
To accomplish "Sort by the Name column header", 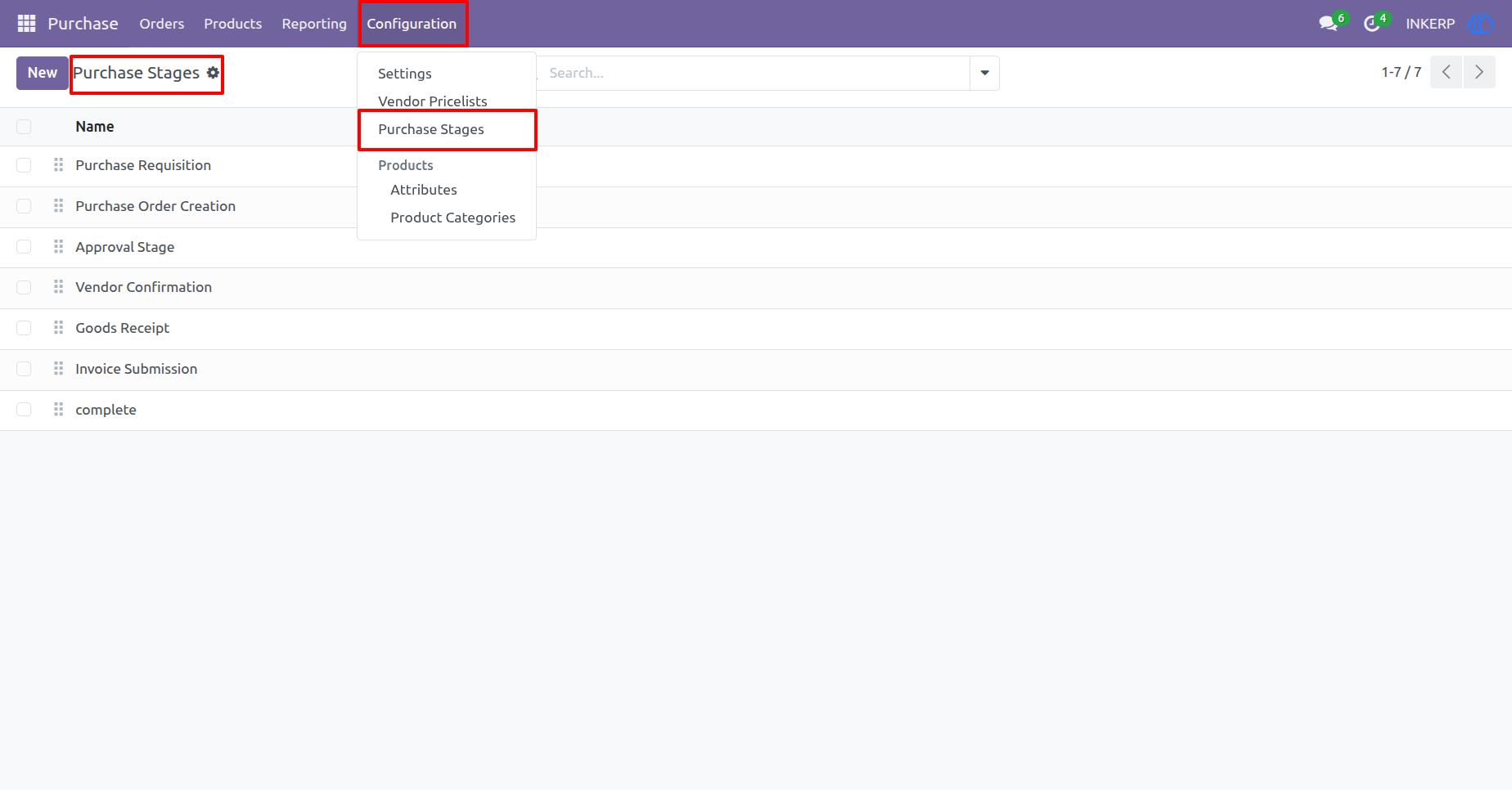I will (95, 127).
